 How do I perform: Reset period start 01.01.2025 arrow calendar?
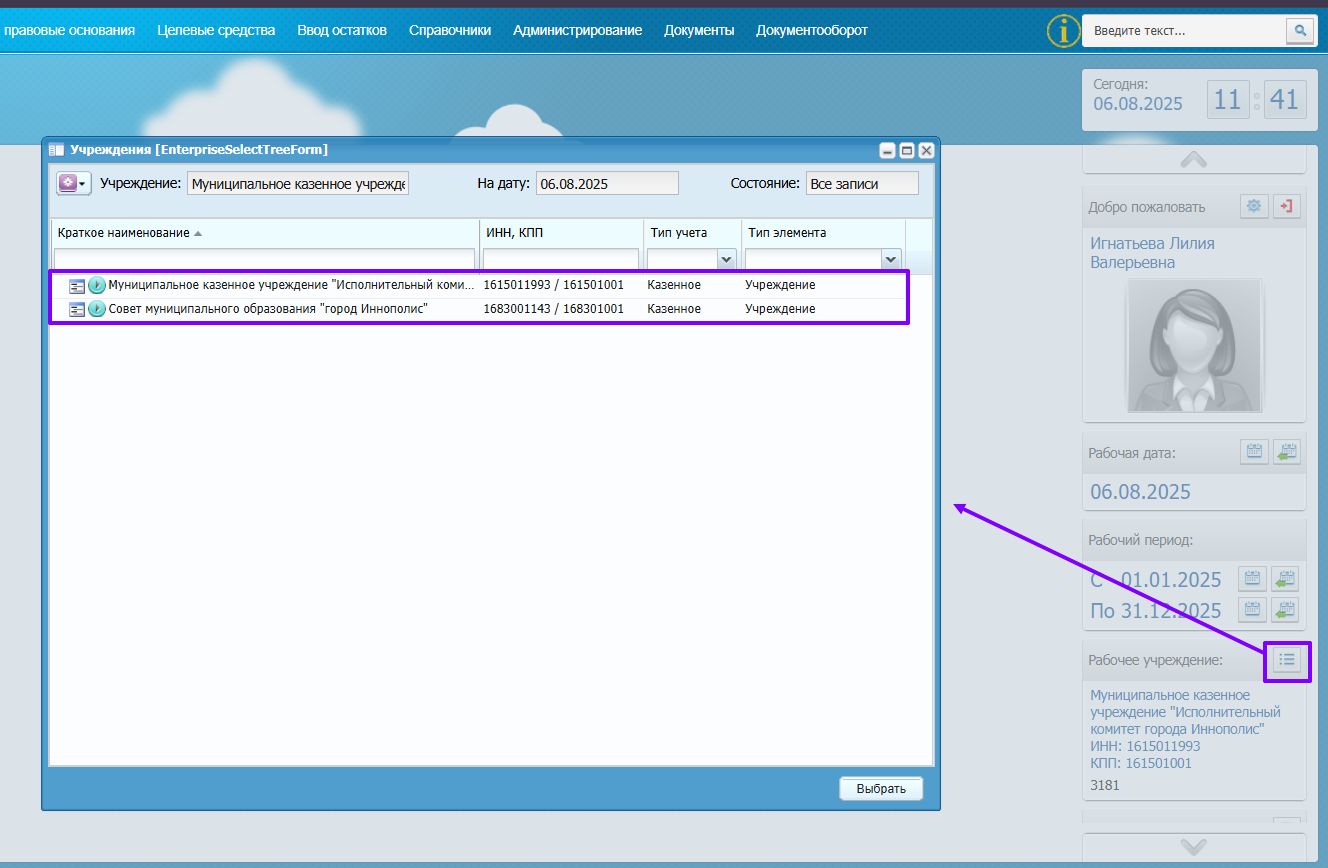point(1285,578)
